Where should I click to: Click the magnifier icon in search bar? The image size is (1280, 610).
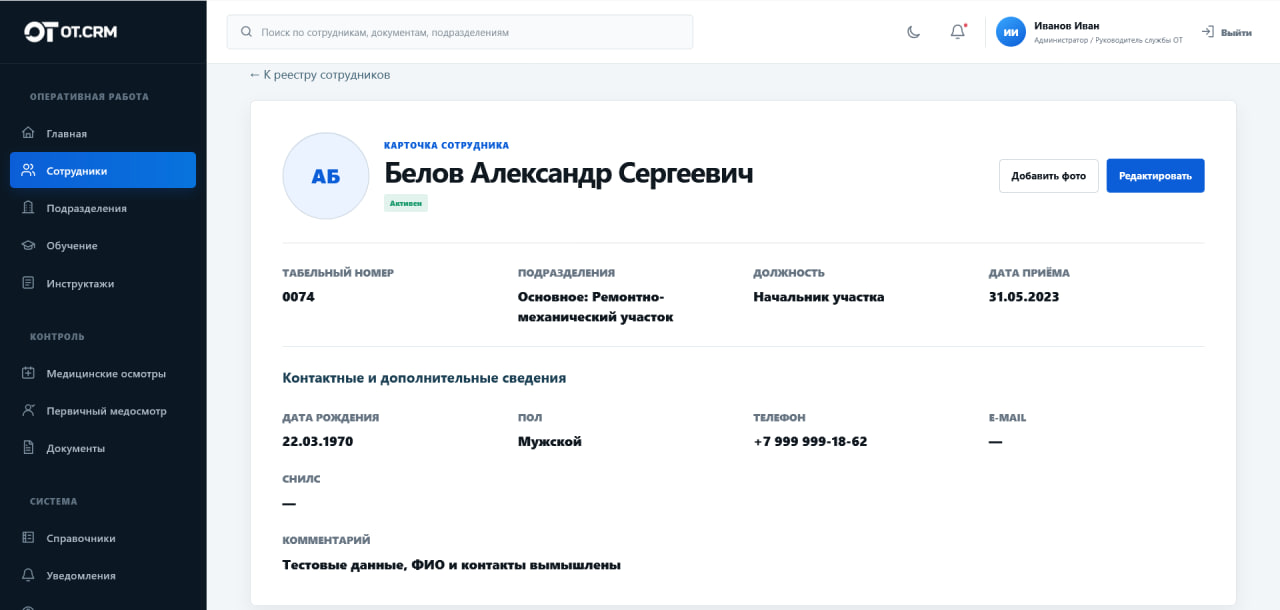pos(246,32)
